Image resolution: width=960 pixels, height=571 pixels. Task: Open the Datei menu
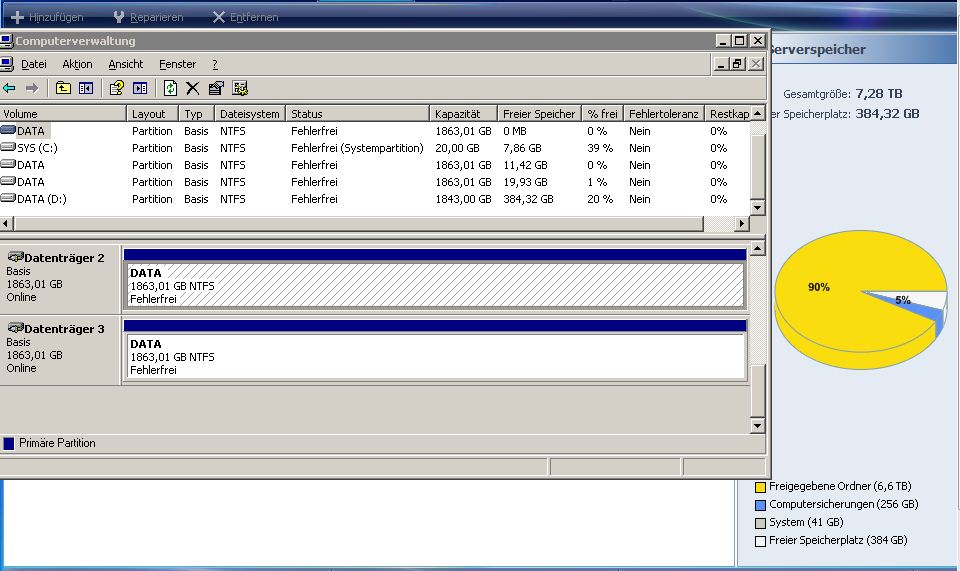34,64
